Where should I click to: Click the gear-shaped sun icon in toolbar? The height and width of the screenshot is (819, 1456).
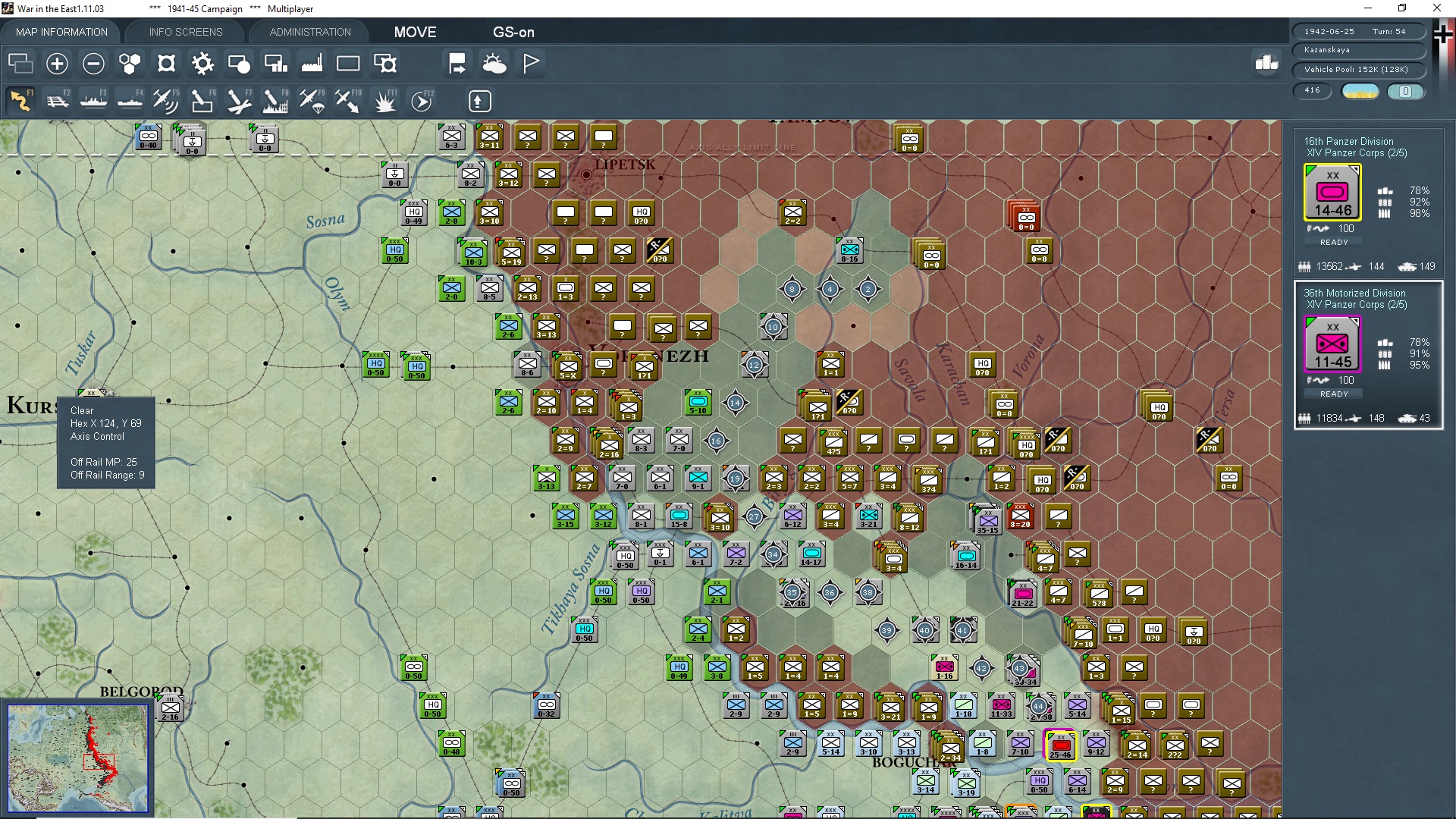coord(202,64)
